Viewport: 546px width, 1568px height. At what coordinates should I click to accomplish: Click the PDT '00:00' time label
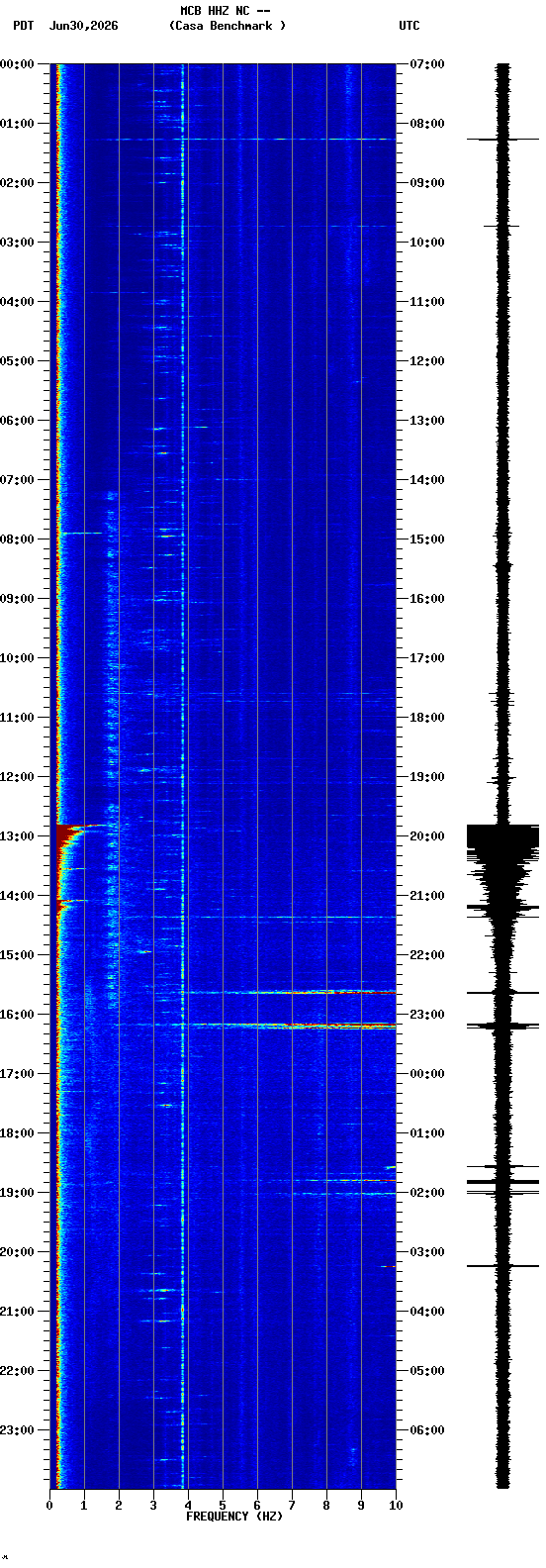tap(17, 64)
